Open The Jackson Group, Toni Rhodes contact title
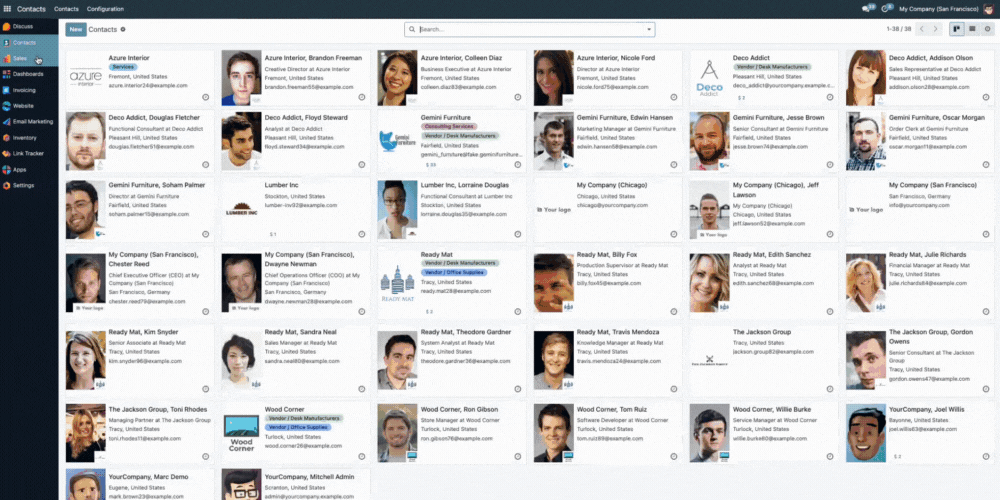The height and width of the screenshot is (500, 1000). click(159, 409)
